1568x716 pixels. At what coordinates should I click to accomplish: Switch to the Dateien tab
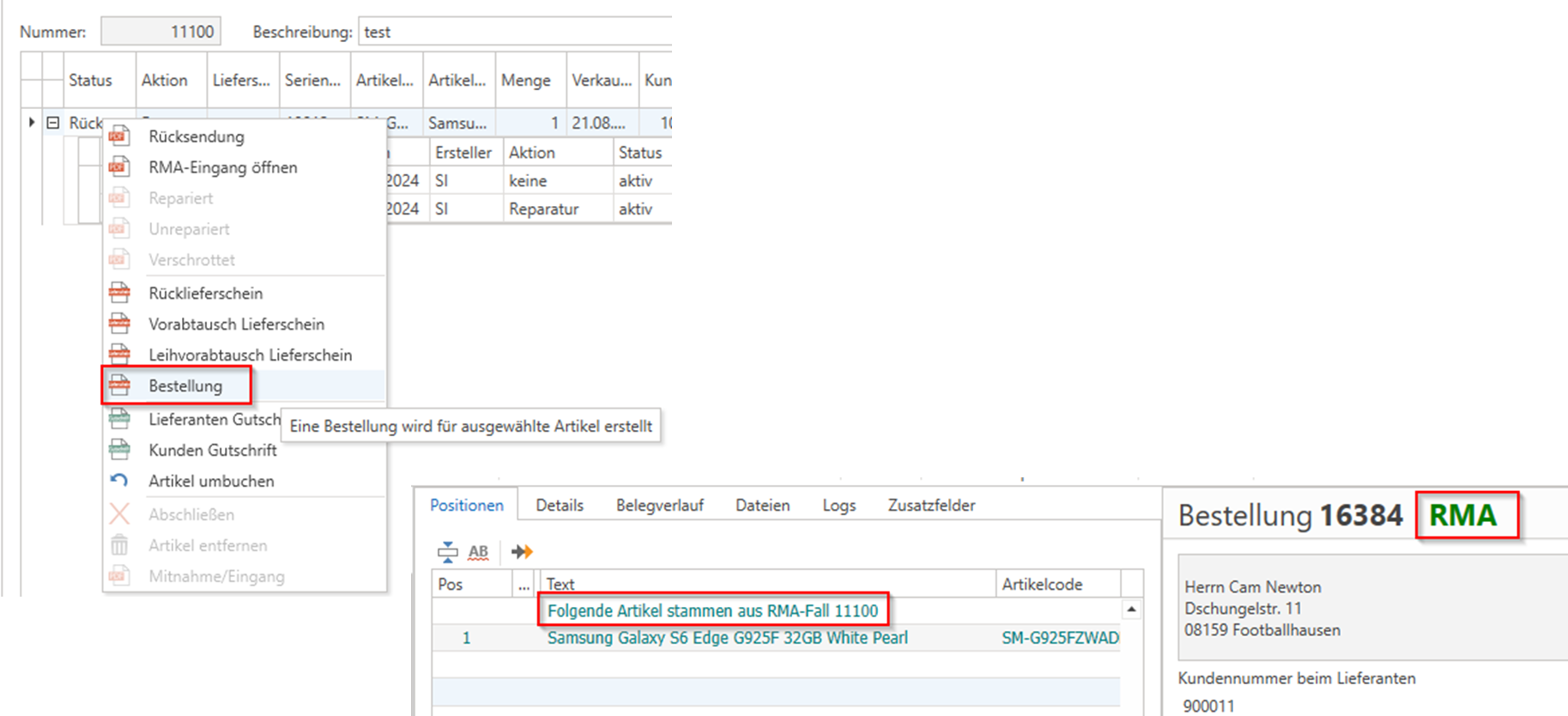(x=762, y=506)
